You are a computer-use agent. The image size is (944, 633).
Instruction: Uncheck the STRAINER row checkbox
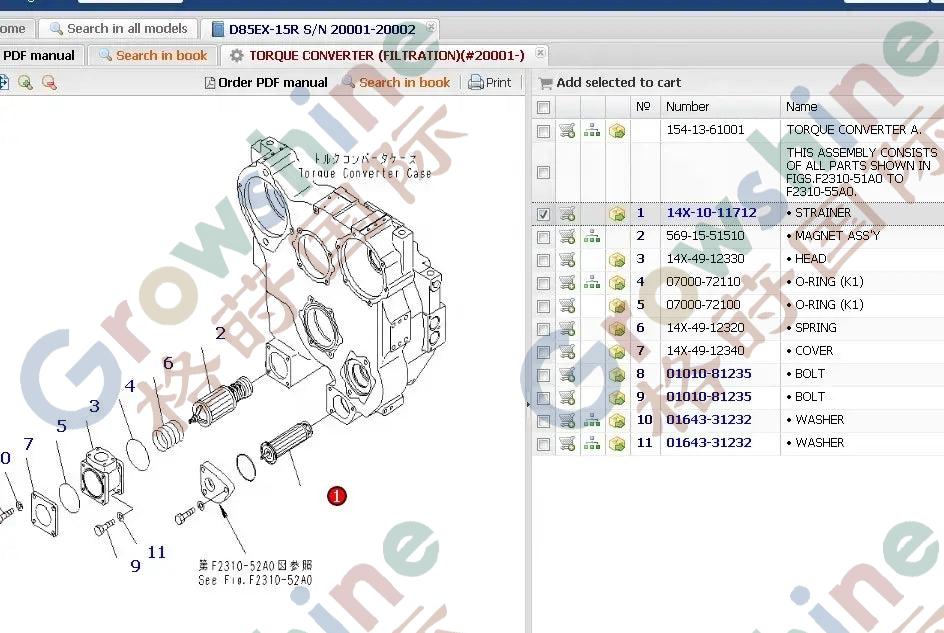543,214
